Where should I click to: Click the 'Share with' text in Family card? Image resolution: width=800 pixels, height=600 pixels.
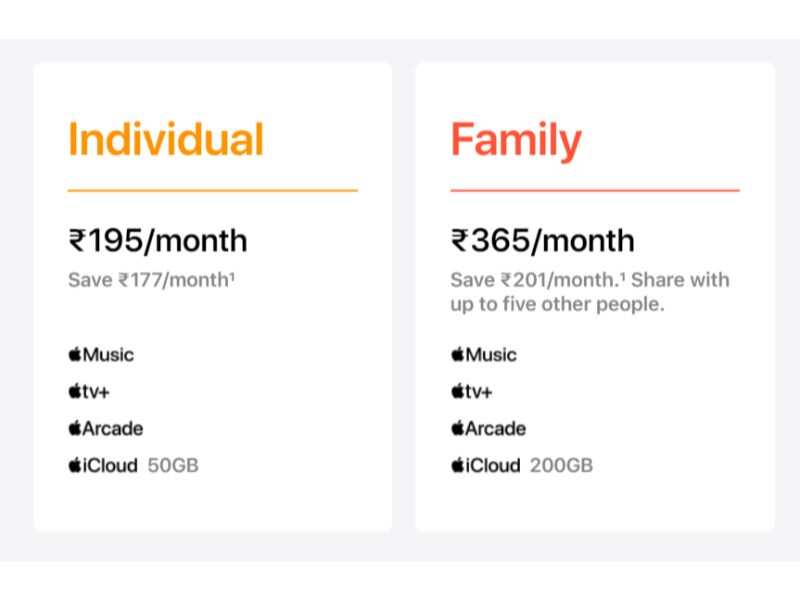[x=680, y=280]
